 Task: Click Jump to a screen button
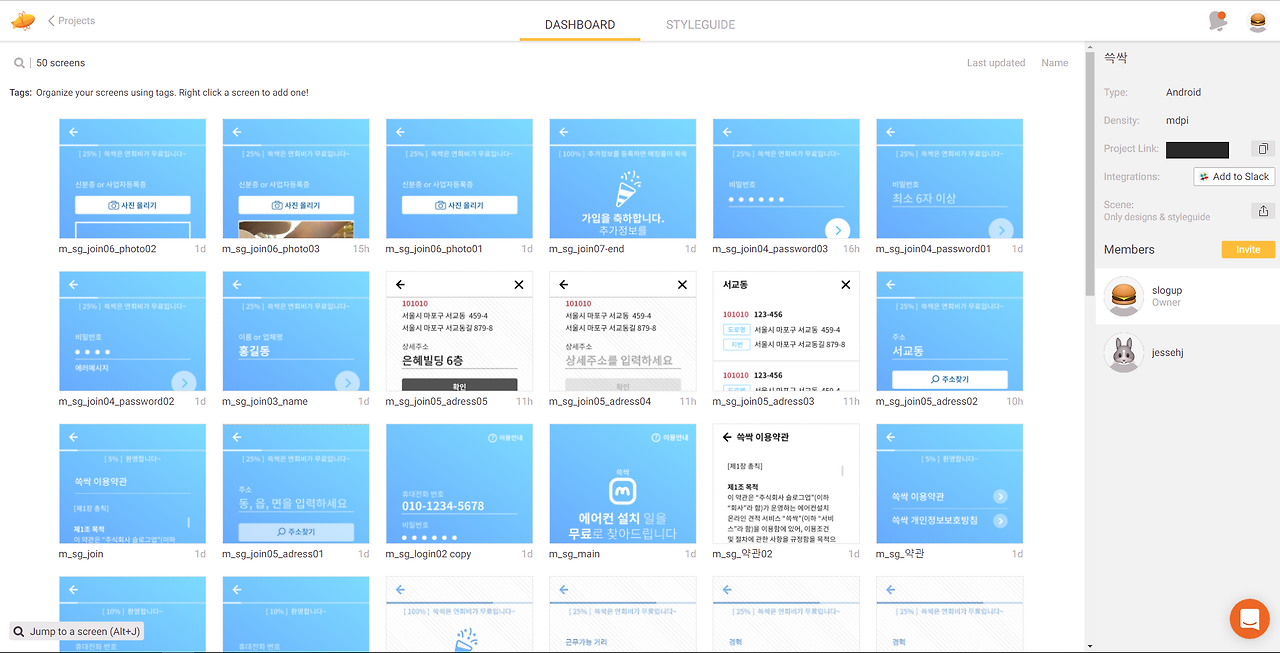(x=77, y=631)
